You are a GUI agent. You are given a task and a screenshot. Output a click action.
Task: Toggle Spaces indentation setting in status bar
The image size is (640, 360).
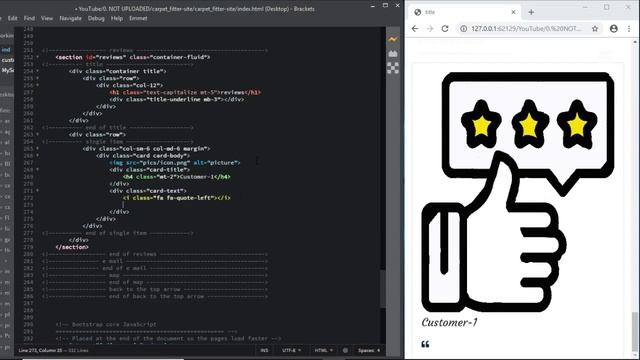coord(369,350)
